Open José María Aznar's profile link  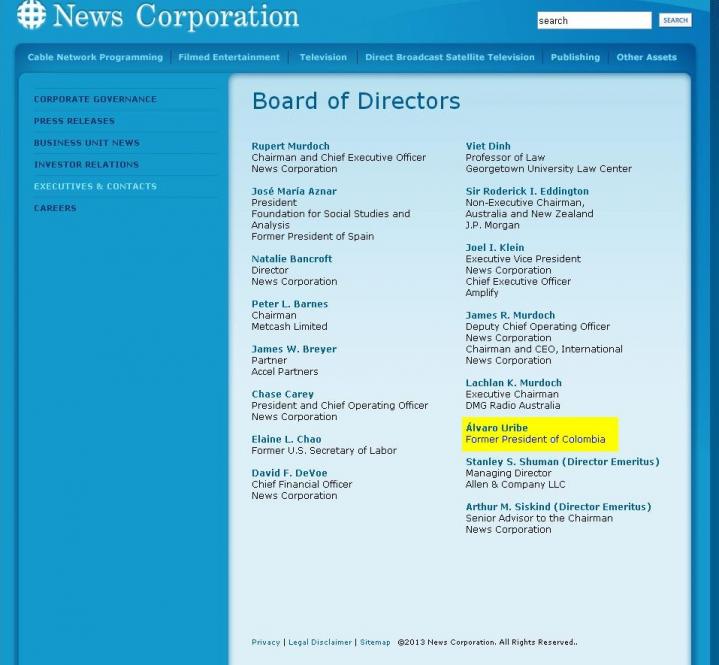(294, 191)
